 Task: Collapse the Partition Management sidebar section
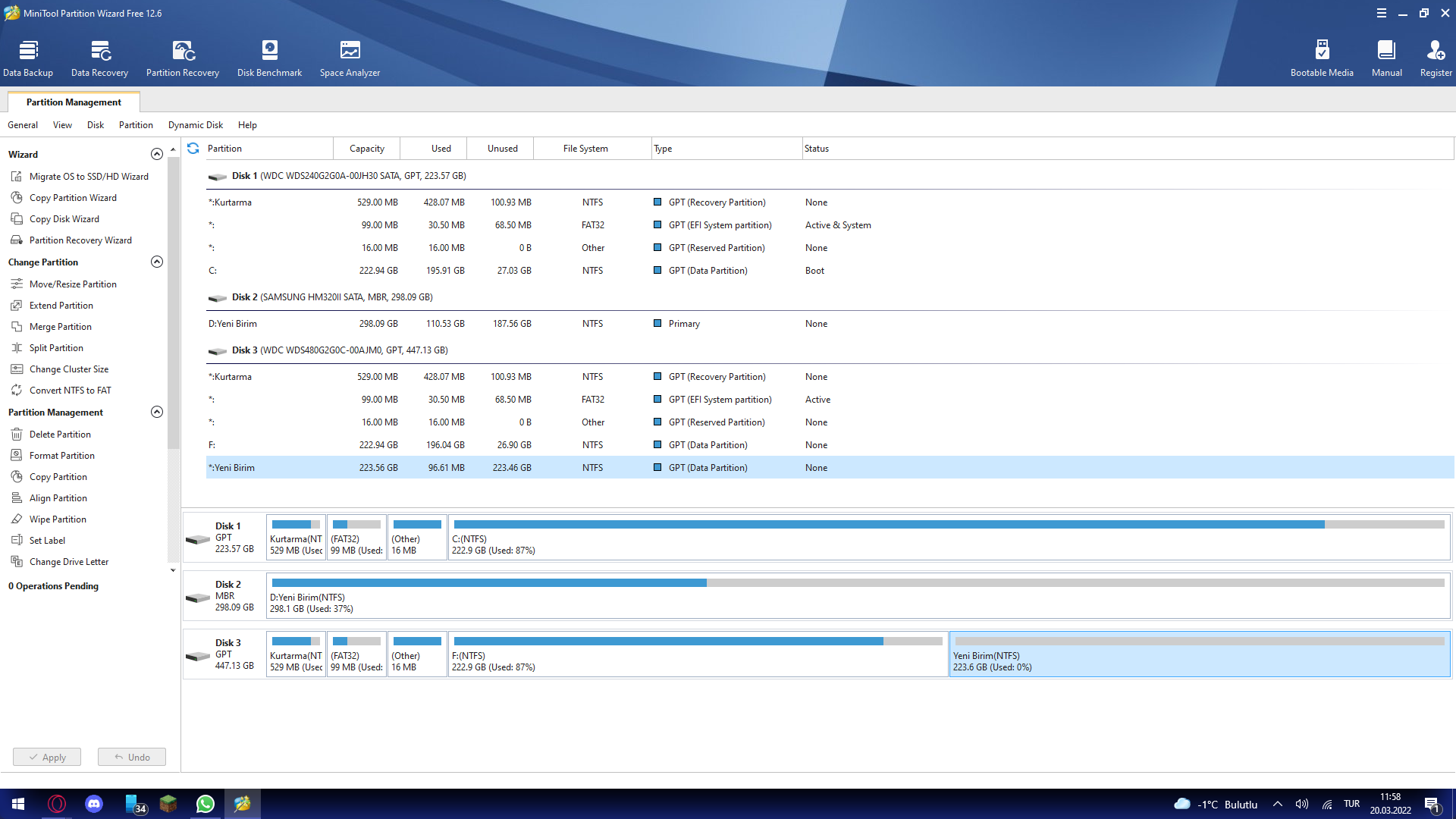157,413
